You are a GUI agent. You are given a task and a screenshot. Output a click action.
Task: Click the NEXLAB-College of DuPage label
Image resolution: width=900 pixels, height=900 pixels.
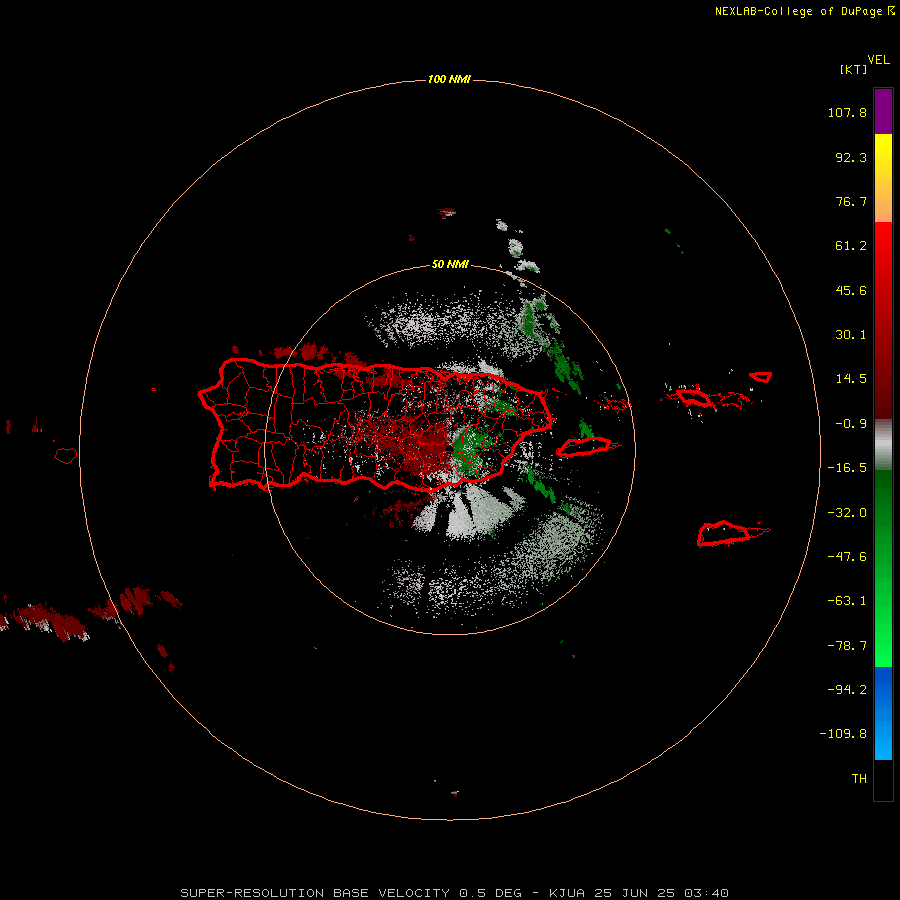point(805,11)
